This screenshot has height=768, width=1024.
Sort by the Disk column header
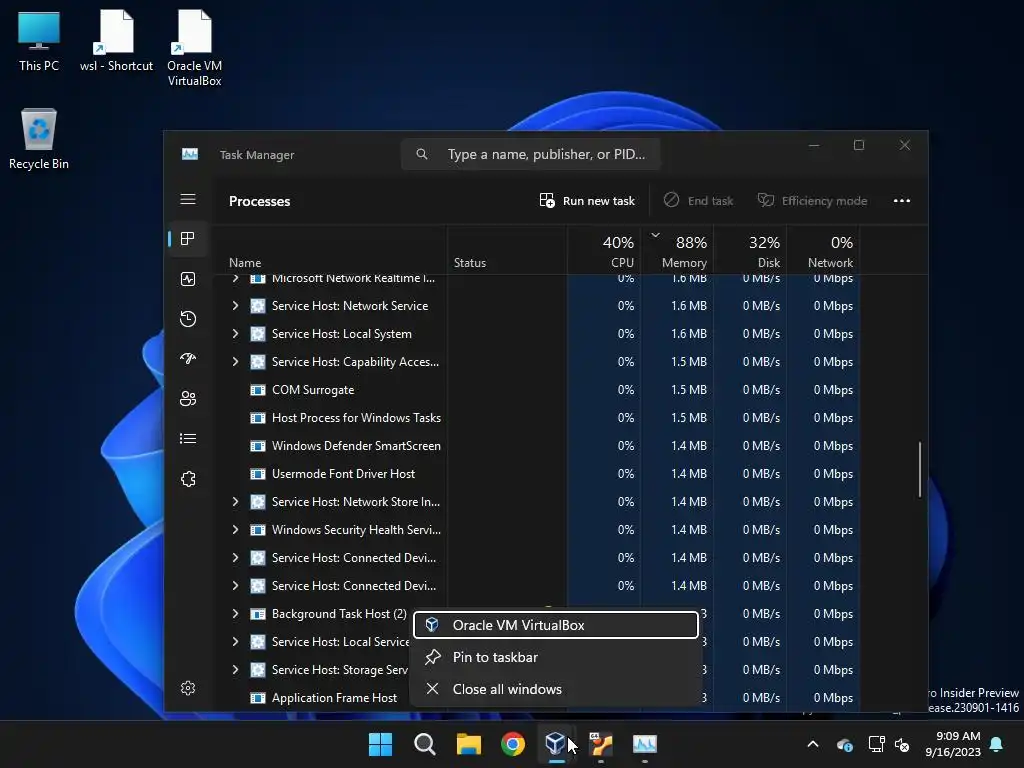tap(750, 251)
